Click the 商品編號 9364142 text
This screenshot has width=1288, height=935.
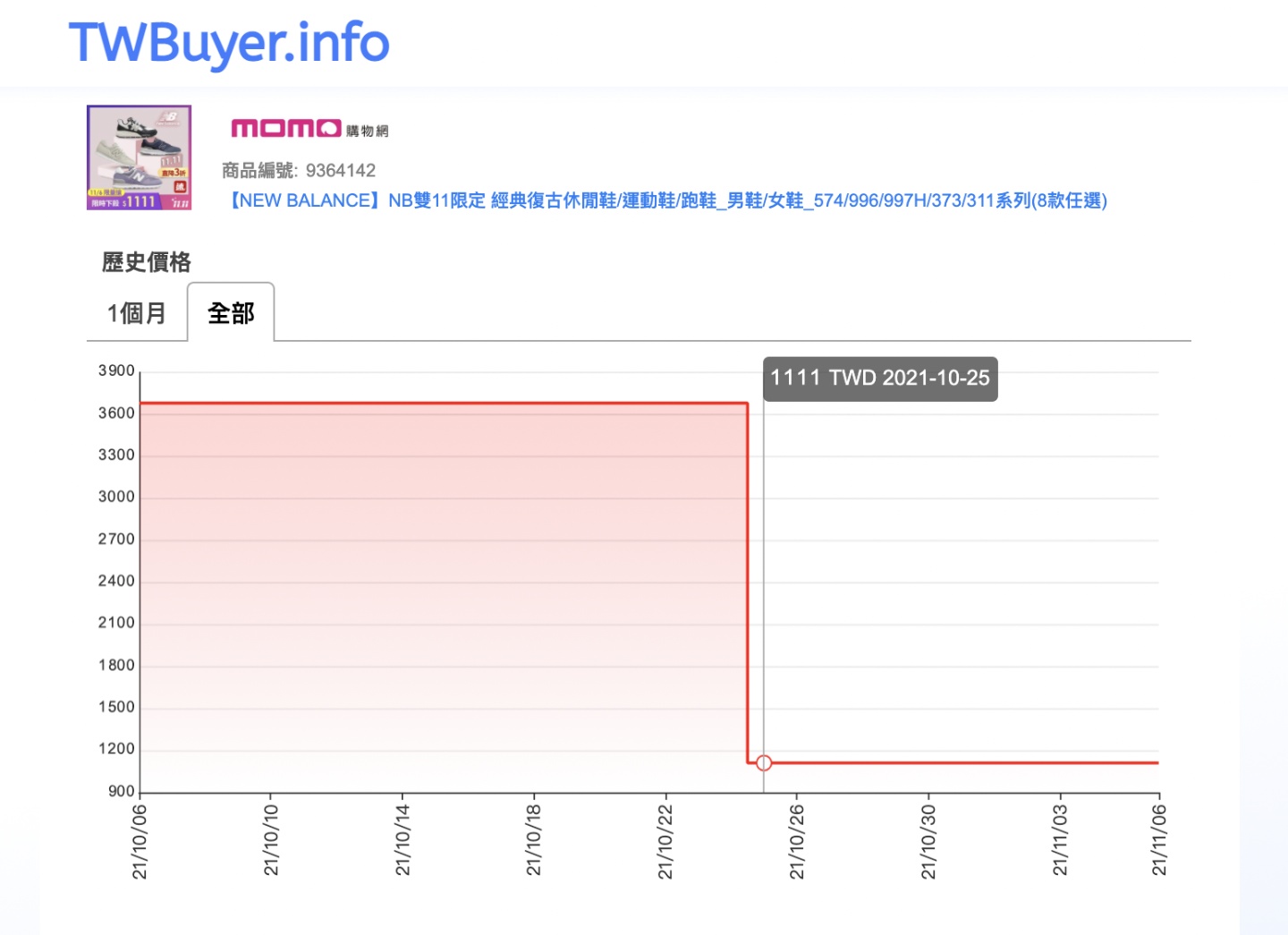pyautogui.click(x=295, y=170)
